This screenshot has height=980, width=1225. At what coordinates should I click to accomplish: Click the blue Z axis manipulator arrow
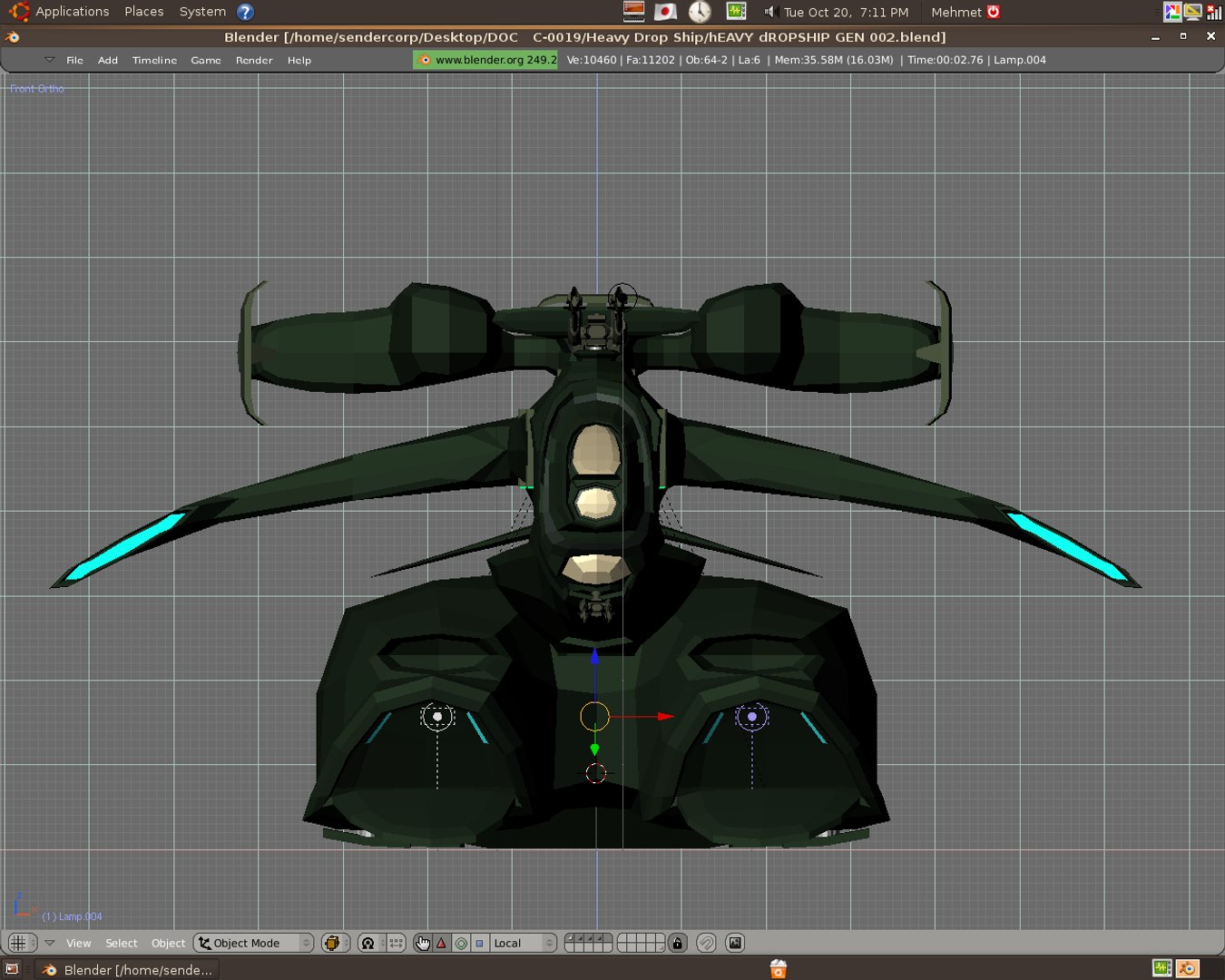[594, 655]
